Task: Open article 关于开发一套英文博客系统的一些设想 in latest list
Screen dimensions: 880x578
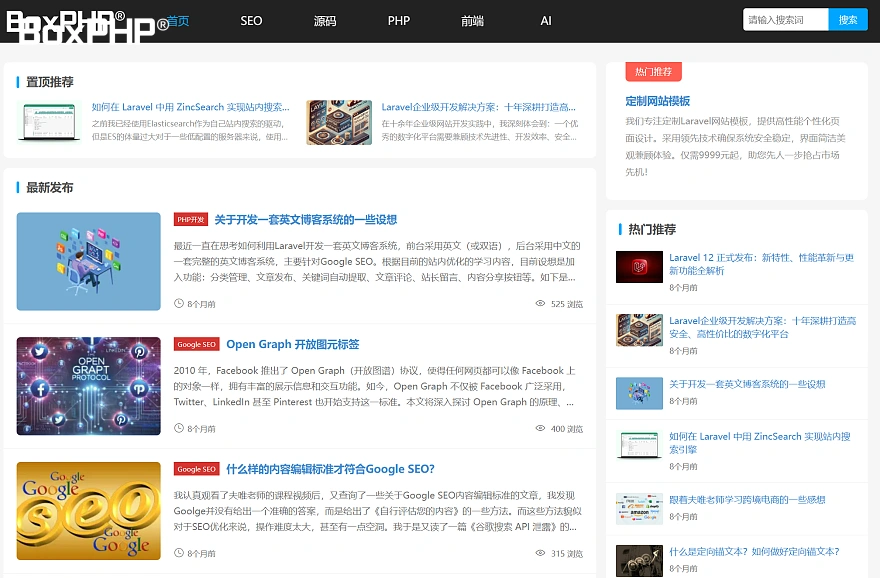Action: point(305,220)
